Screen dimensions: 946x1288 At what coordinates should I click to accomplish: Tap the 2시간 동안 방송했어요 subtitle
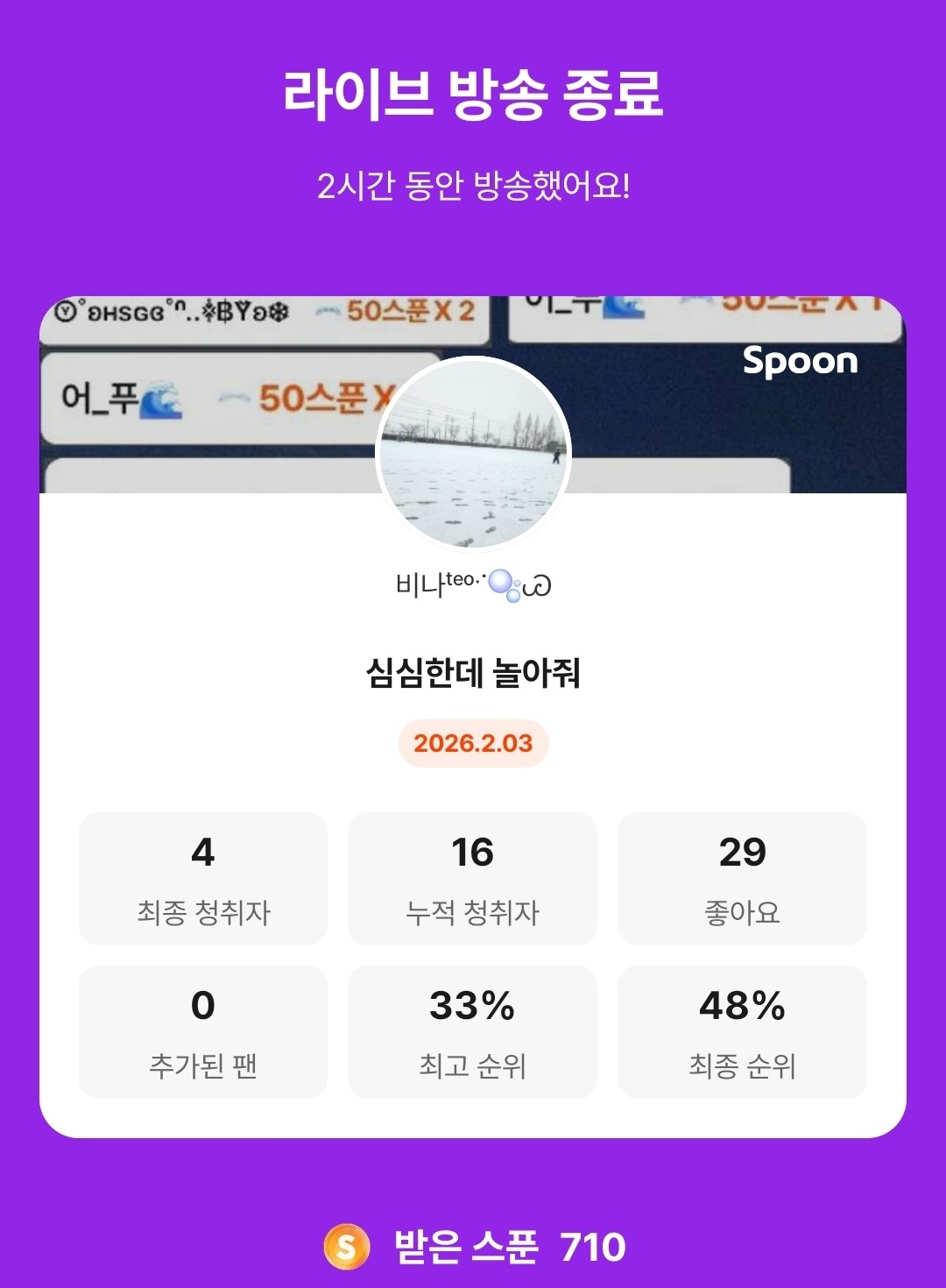pos(473,186)
